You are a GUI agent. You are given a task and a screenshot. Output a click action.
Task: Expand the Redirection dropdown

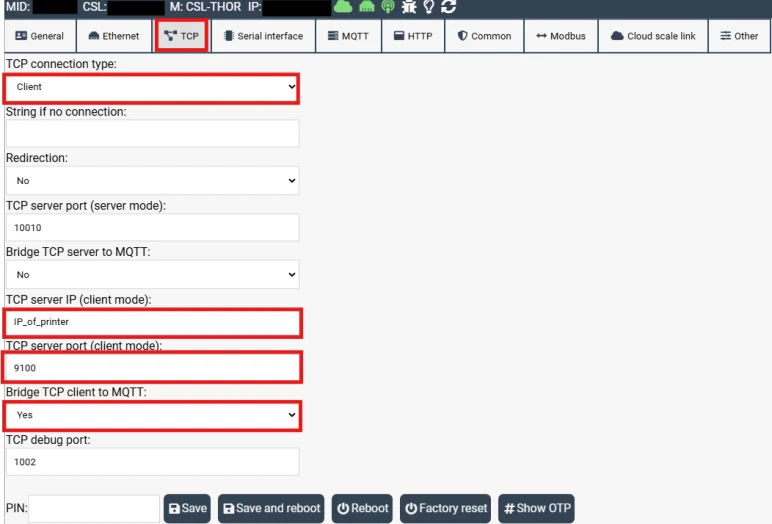(152, 181)
